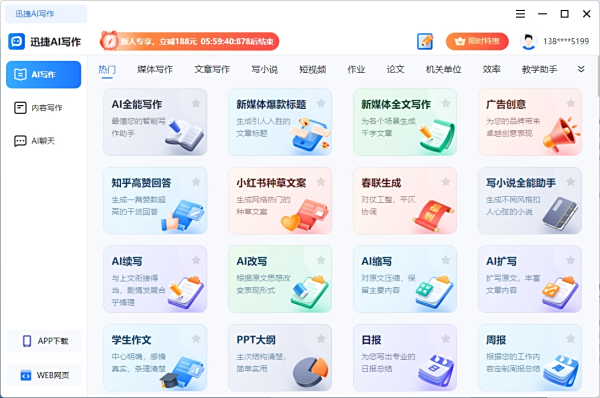Favorite the 写小说全能助手 card star

click(x=571, y=181)
